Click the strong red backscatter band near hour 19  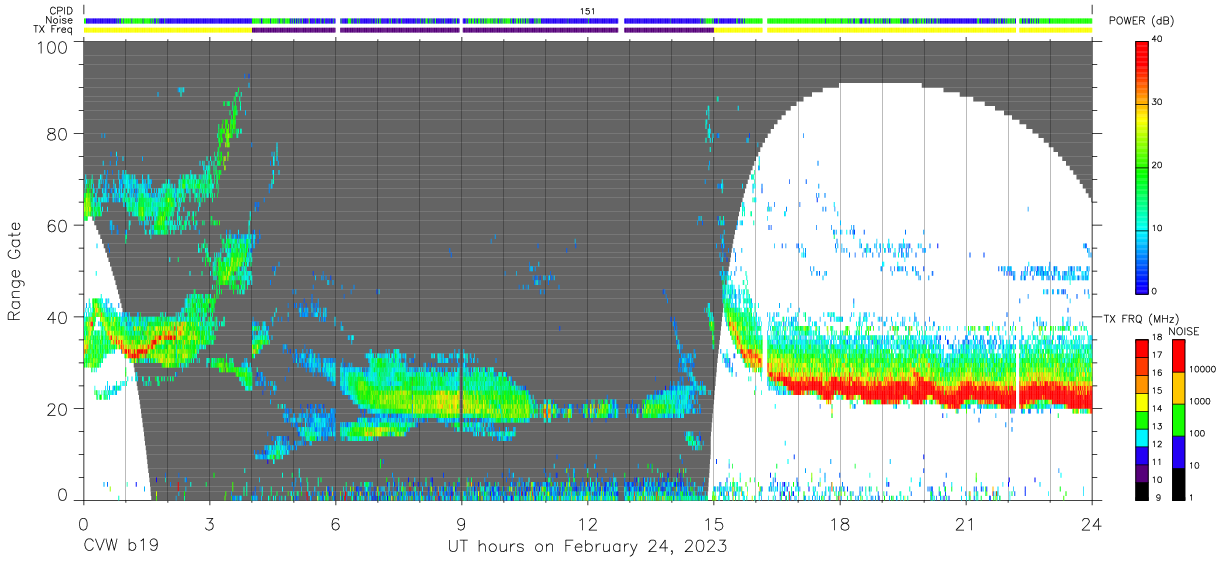pyautogui.click(x=882, y=389)
